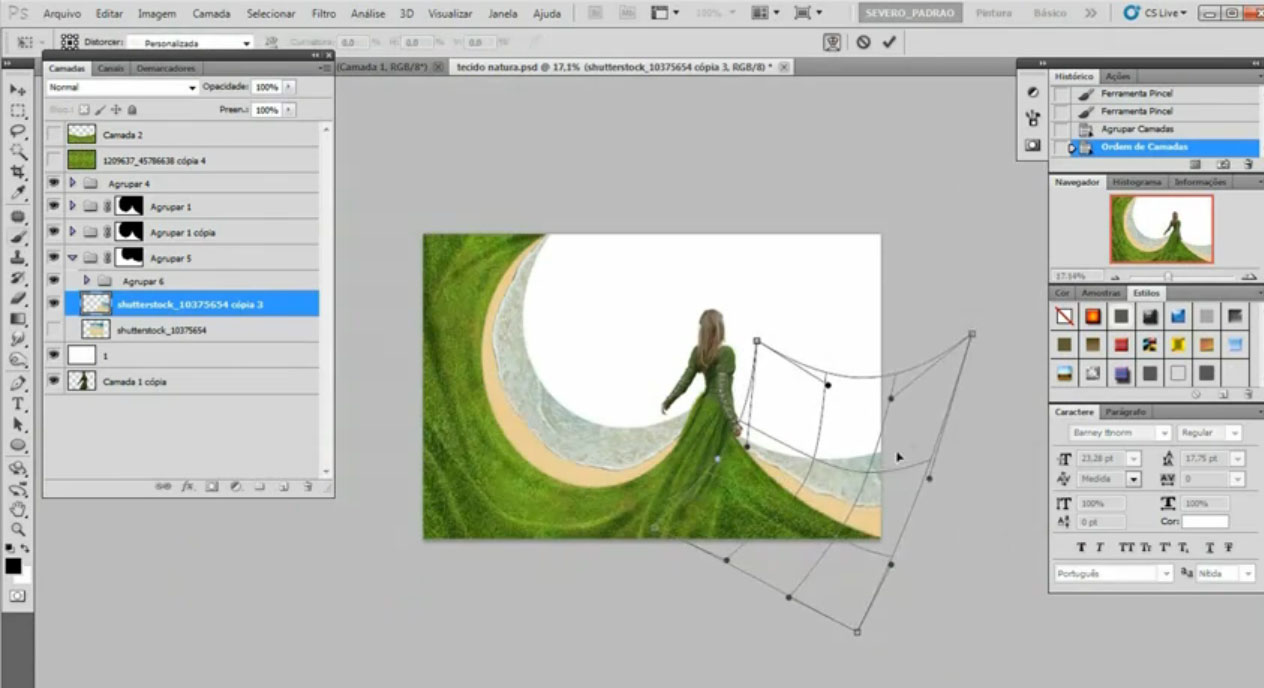Open the blend mode Normal dropdown

pyautogui.click(x=122, y=88)
